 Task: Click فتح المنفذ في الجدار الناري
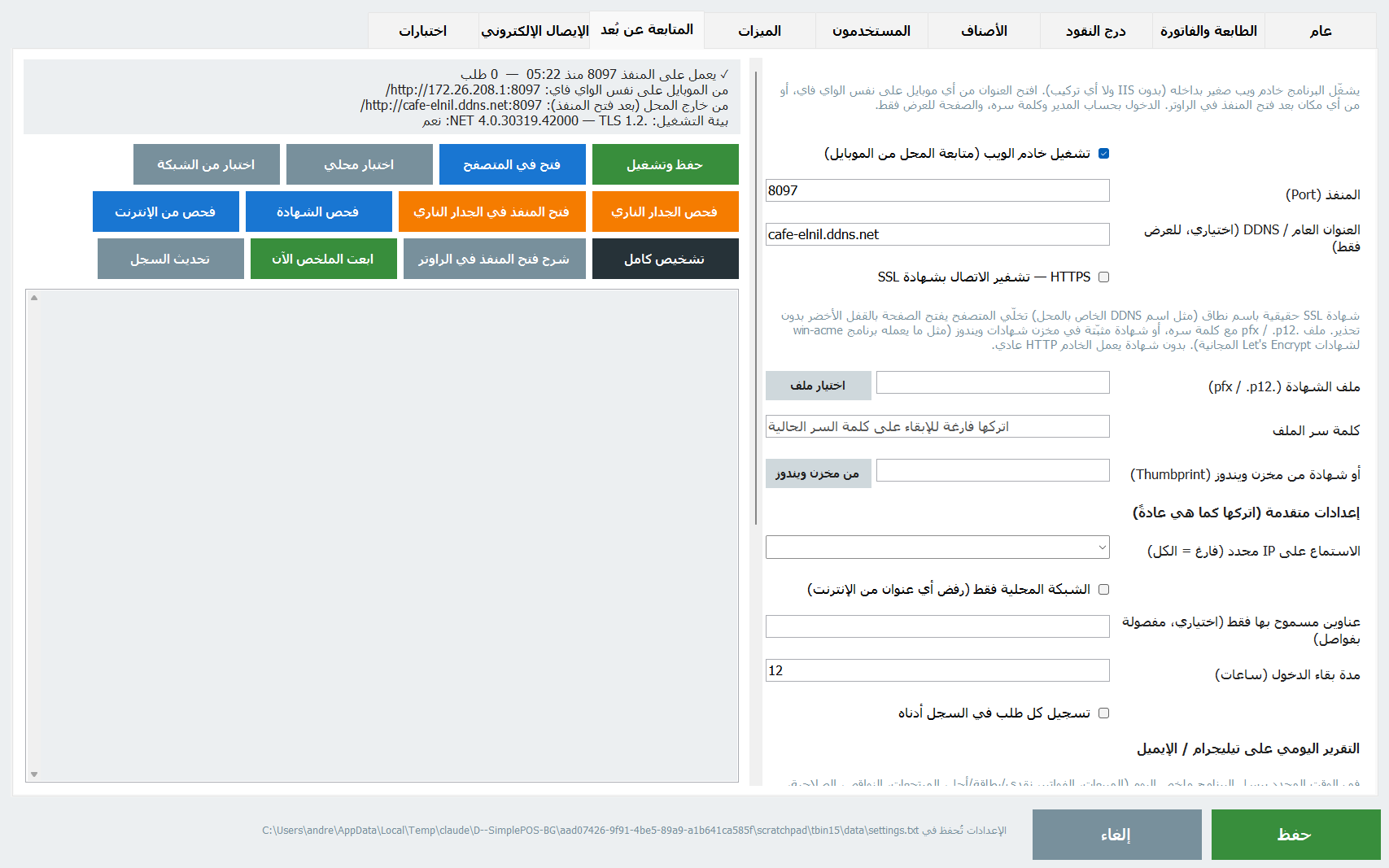(492, 212)
